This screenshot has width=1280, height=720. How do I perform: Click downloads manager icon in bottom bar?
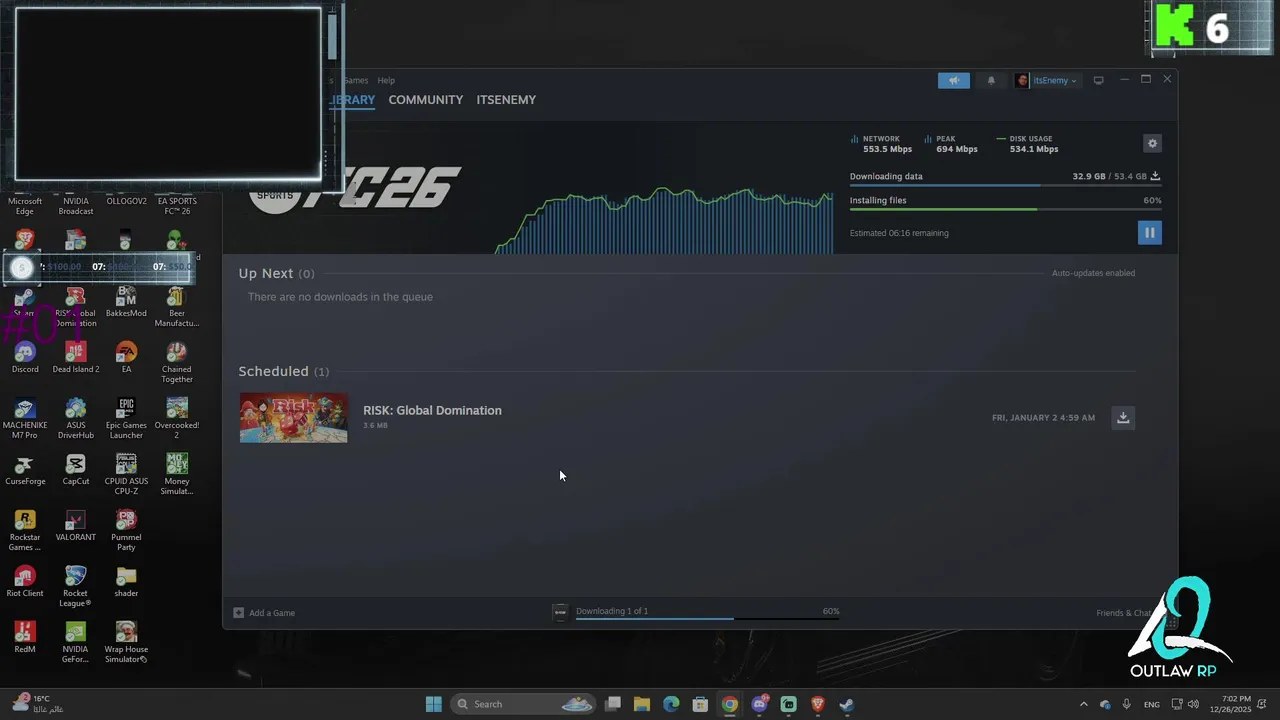560,612
